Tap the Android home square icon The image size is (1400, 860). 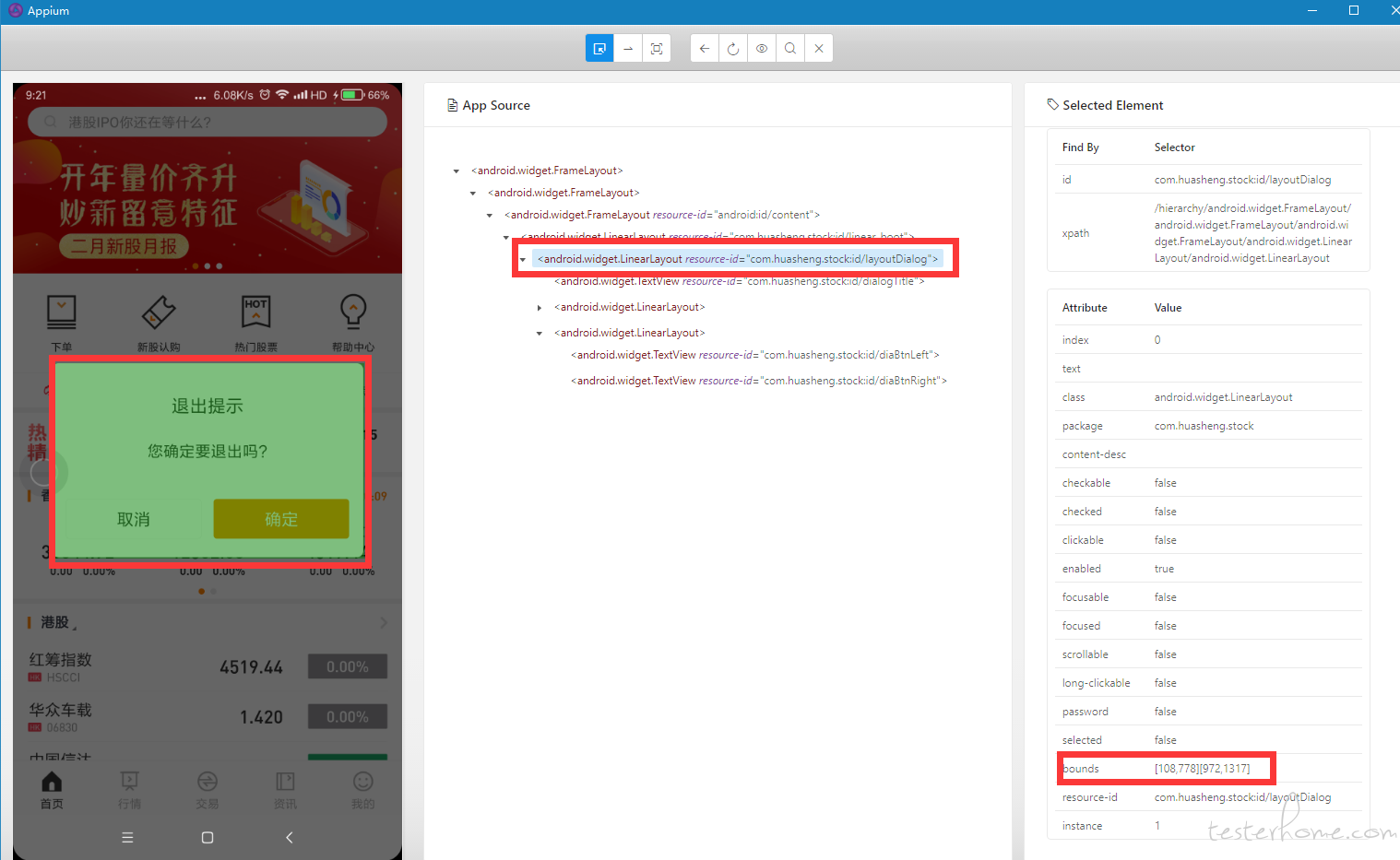(x=208, y=838)
